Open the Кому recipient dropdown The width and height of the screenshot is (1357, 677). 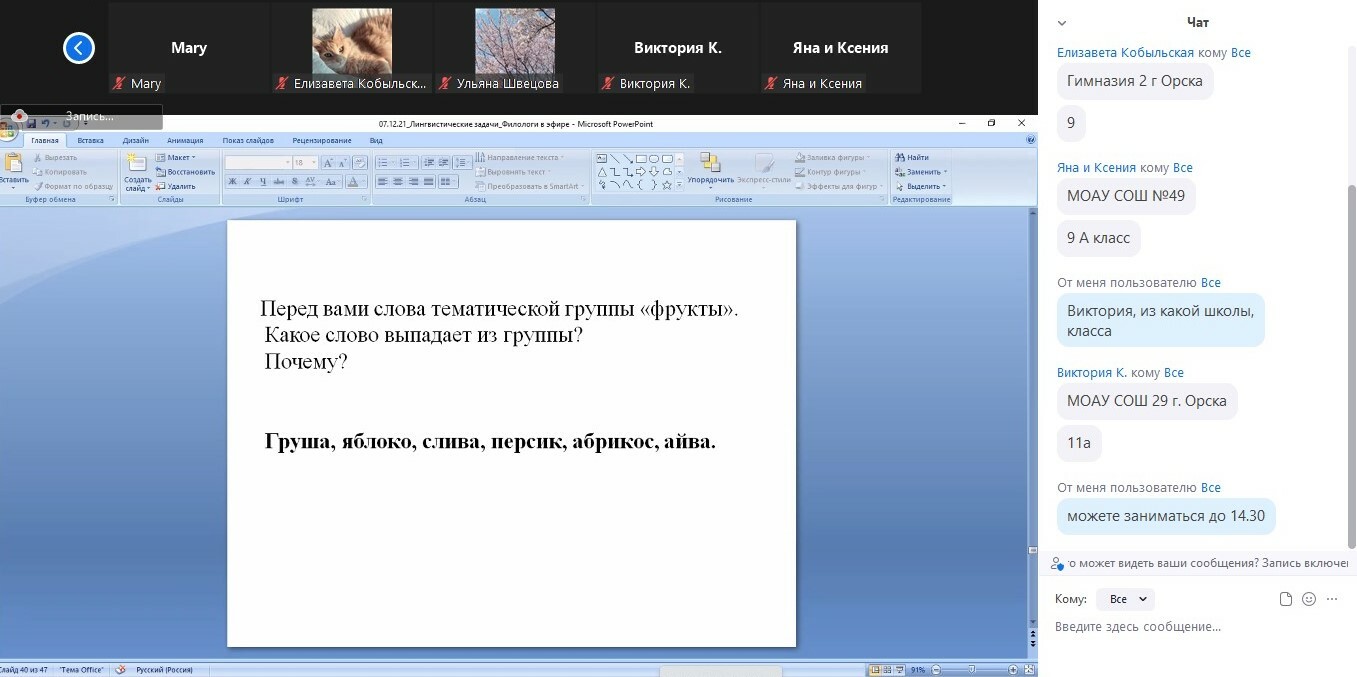pyautogui.click(x=1125, y=599)
